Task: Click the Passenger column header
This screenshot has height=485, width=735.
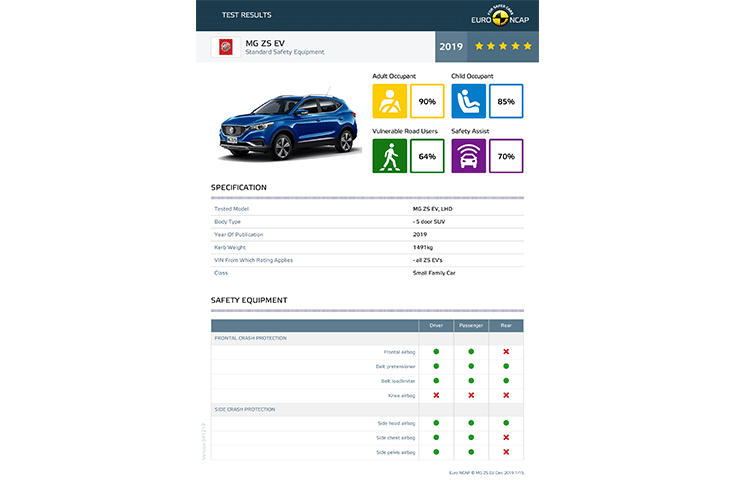Action: [471, 325]
